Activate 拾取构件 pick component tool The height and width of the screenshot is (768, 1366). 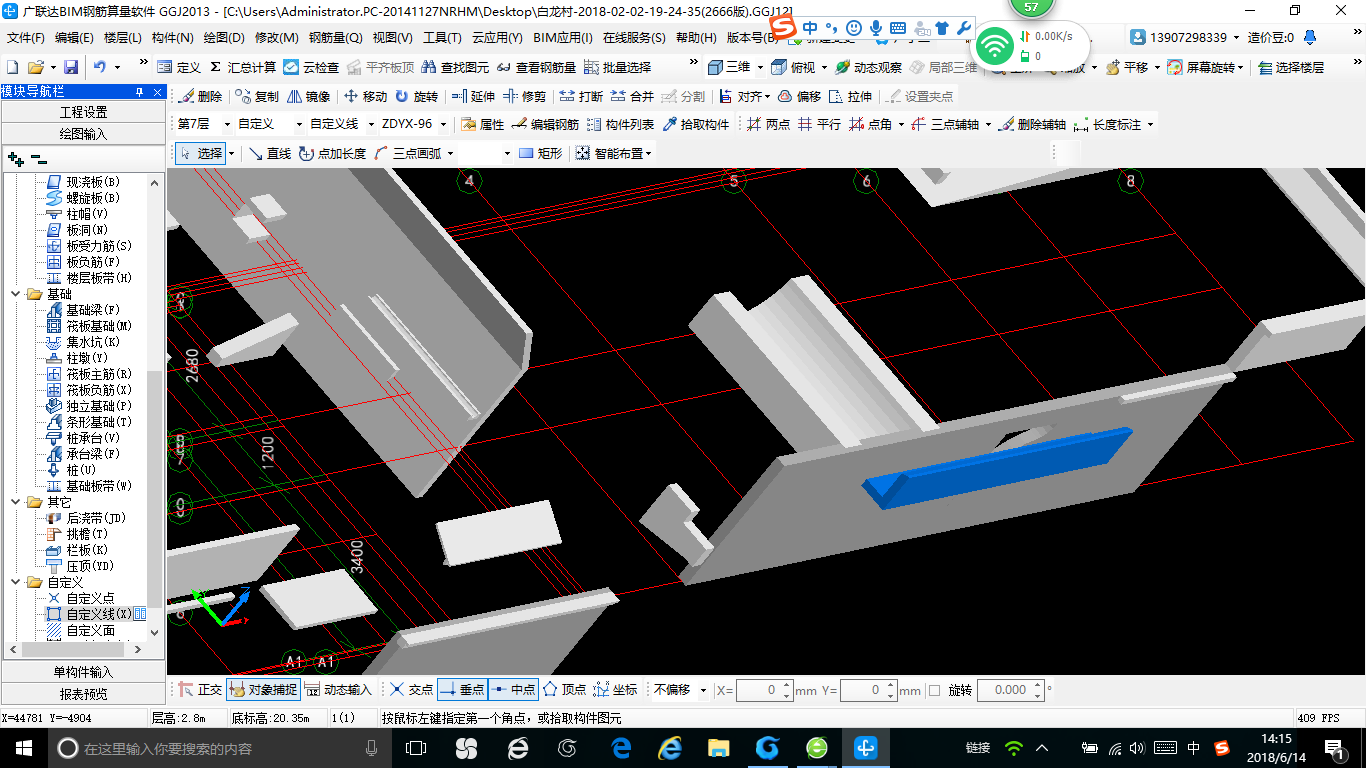695,124
